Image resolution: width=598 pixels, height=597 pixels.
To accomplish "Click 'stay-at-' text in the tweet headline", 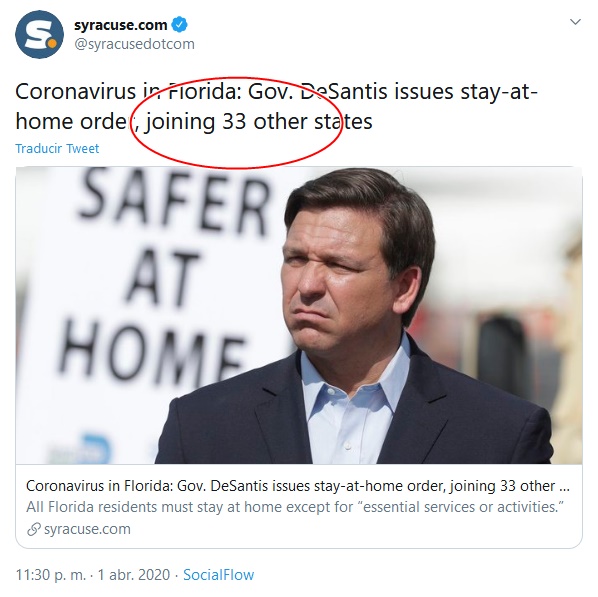I will point(499,92).
